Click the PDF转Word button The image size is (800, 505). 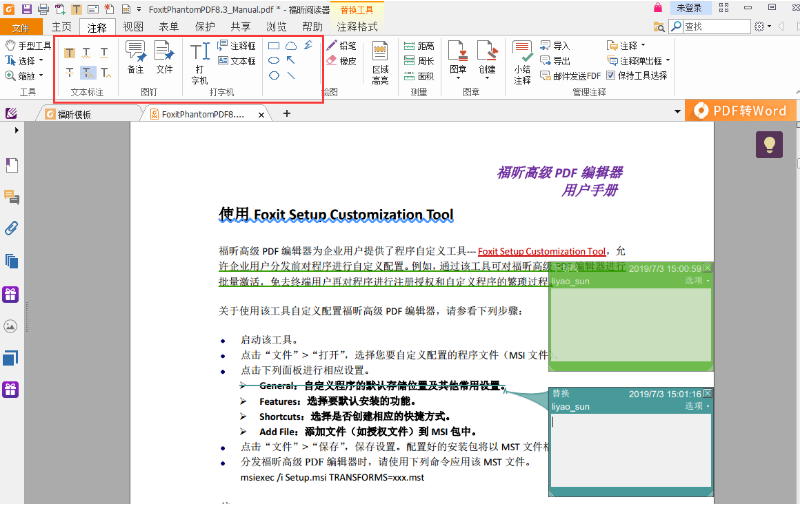pos(740,111)
